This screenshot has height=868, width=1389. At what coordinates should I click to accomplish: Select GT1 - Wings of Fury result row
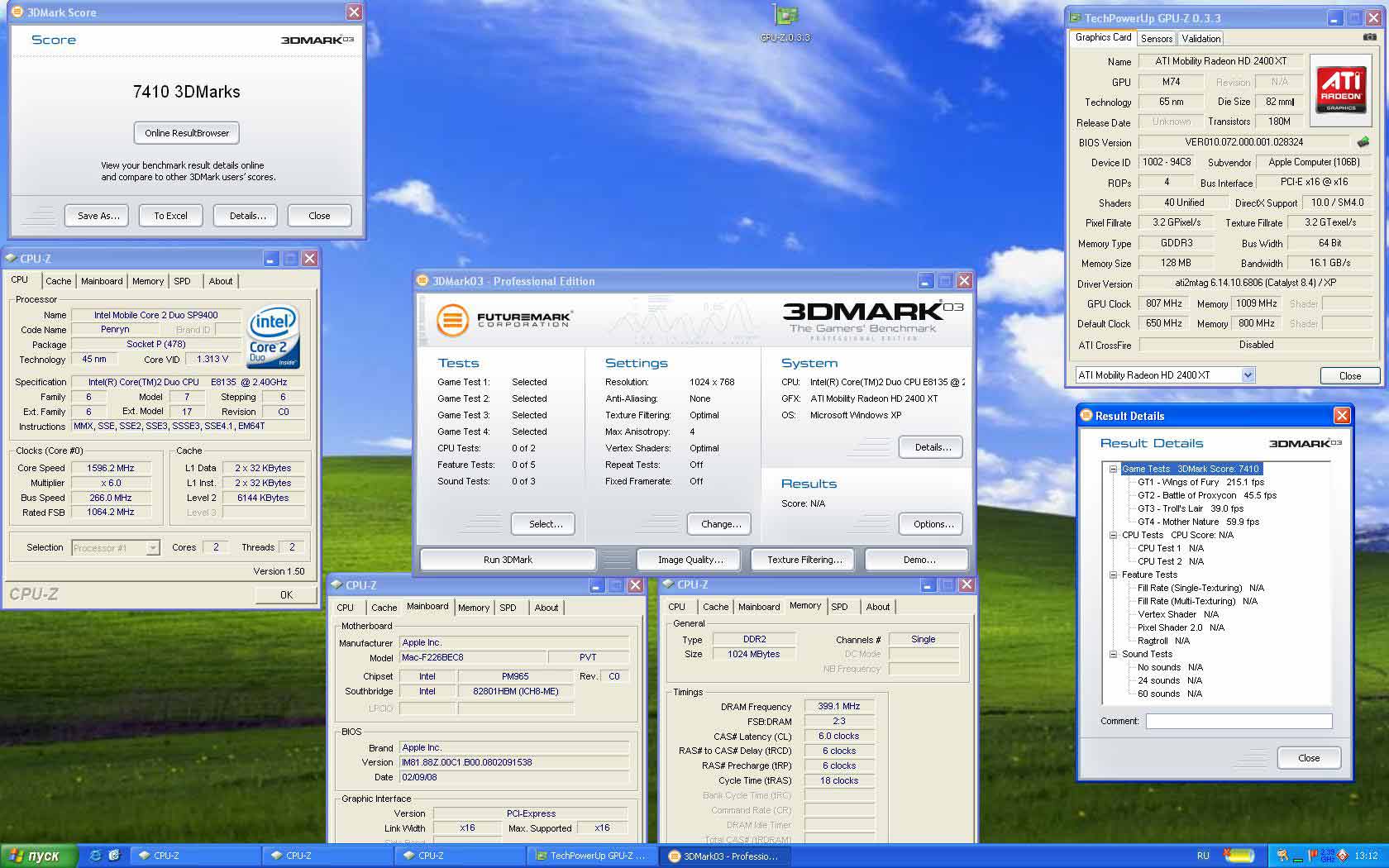point(1200,482)
